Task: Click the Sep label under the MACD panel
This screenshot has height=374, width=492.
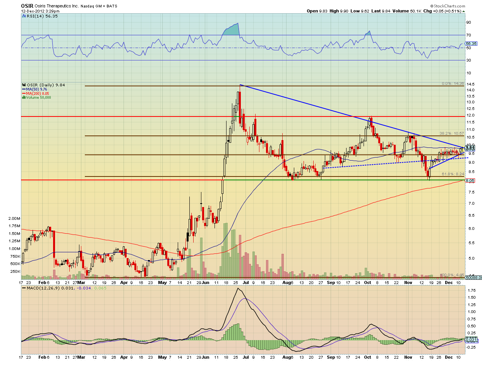Action: 330,357
